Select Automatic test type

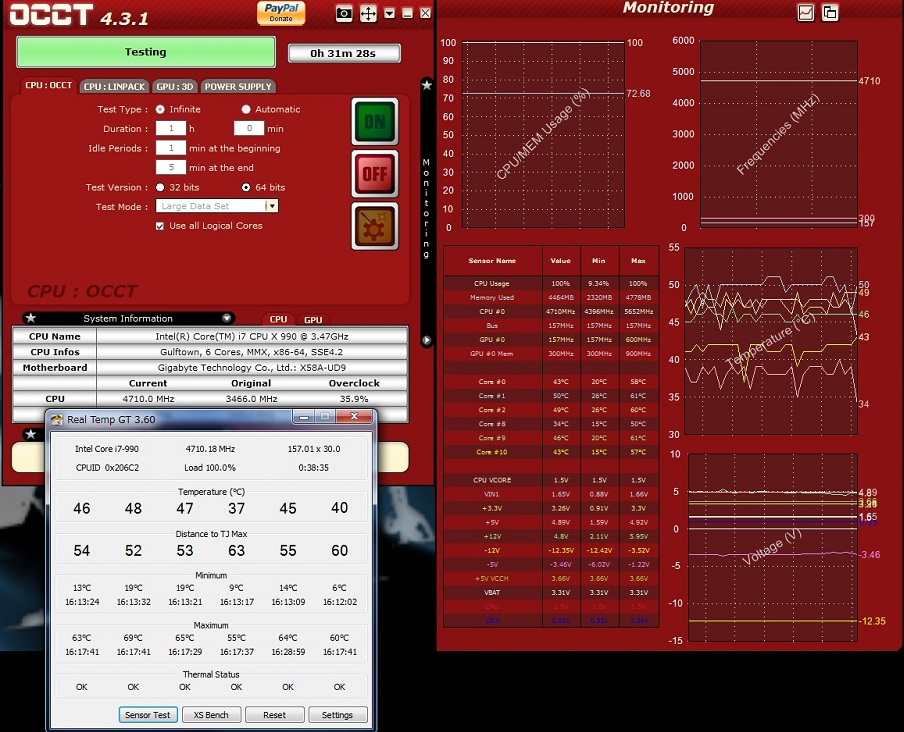click(x=246, y=110)
